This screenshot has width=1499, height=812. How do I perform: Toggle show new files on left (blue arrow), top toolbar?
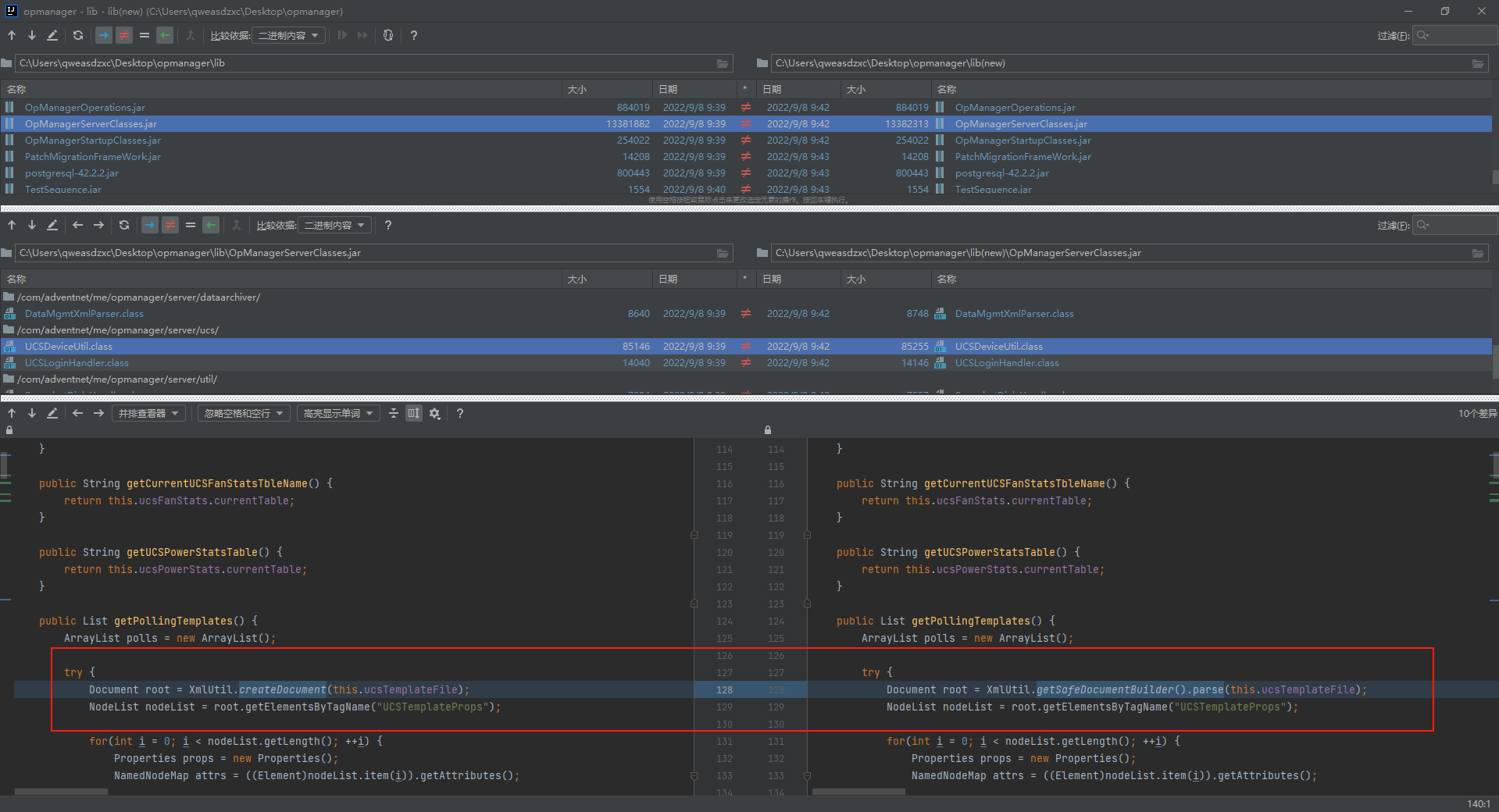click(x=104, y=35)
